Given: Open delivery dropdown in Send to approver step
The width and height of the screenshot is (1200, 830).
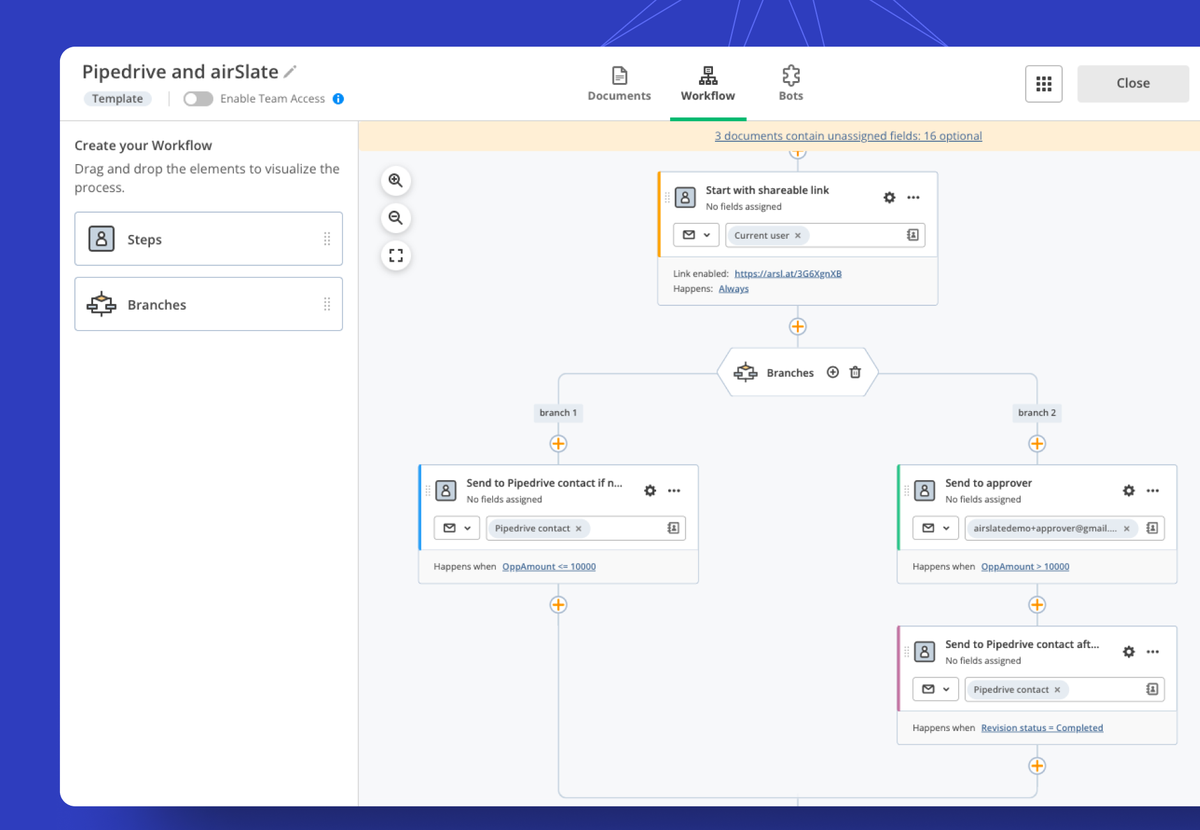Looking at the screenshot, I should (936, 528).
